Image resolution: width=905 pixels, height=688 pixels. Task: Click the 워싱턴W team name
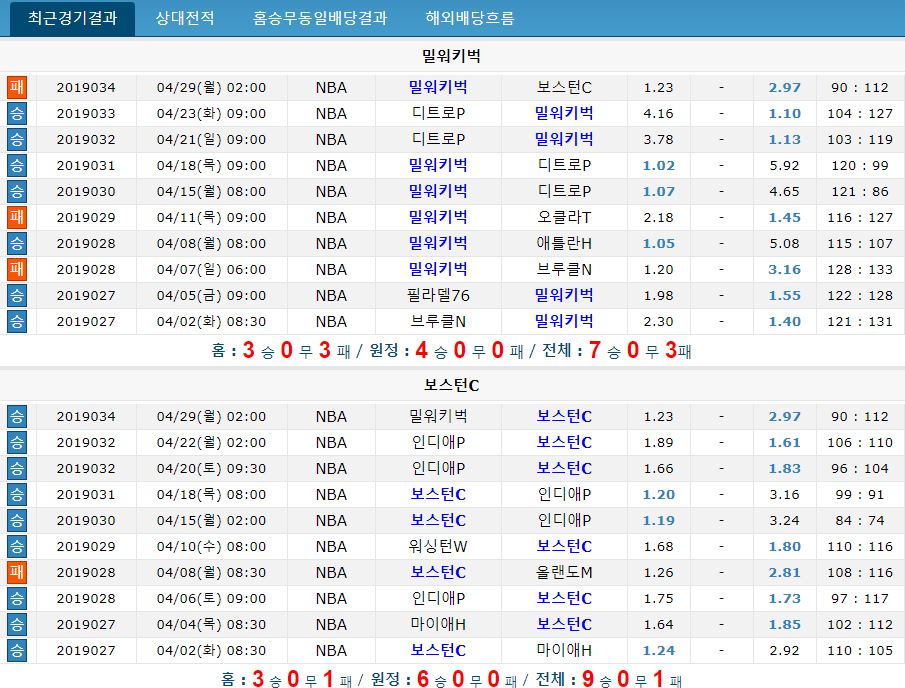(439, 546)
